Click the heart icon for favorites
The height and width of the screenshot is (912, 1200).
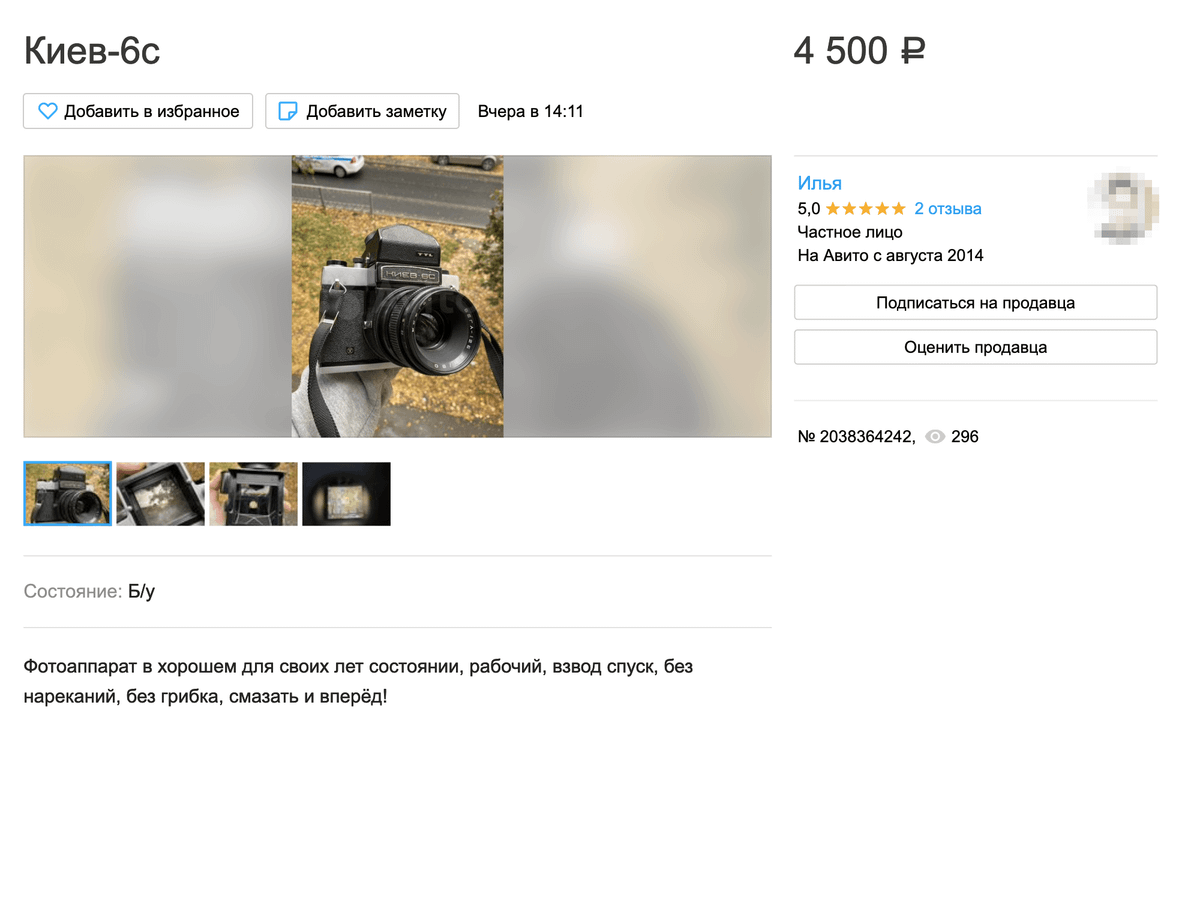(47, 111)
